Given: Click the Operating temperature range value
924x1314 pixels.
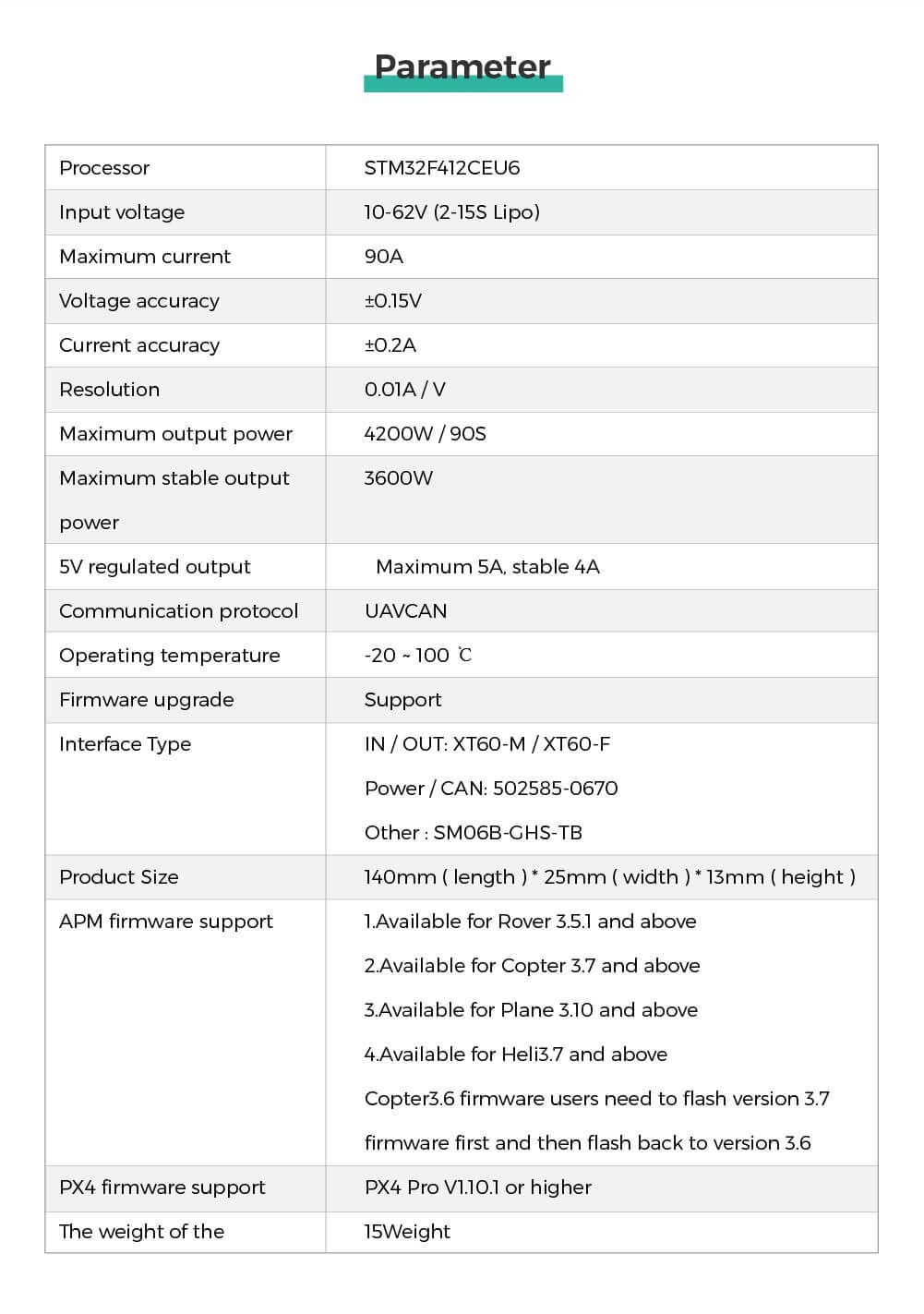Looking at the screenshot, I should click(x=417, y=656).
